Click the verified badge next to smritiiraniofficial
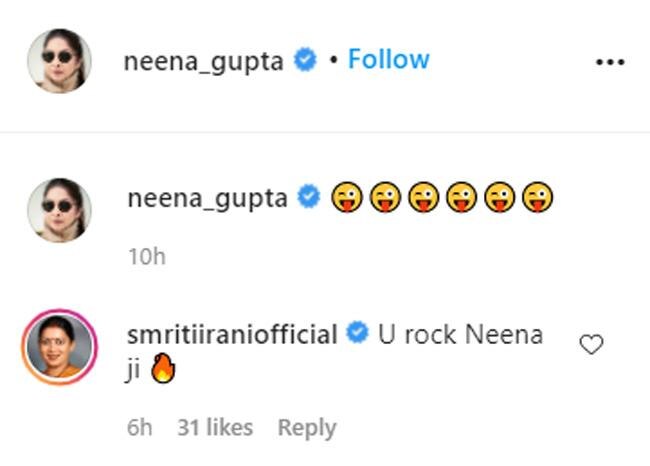 coord(357,334)
